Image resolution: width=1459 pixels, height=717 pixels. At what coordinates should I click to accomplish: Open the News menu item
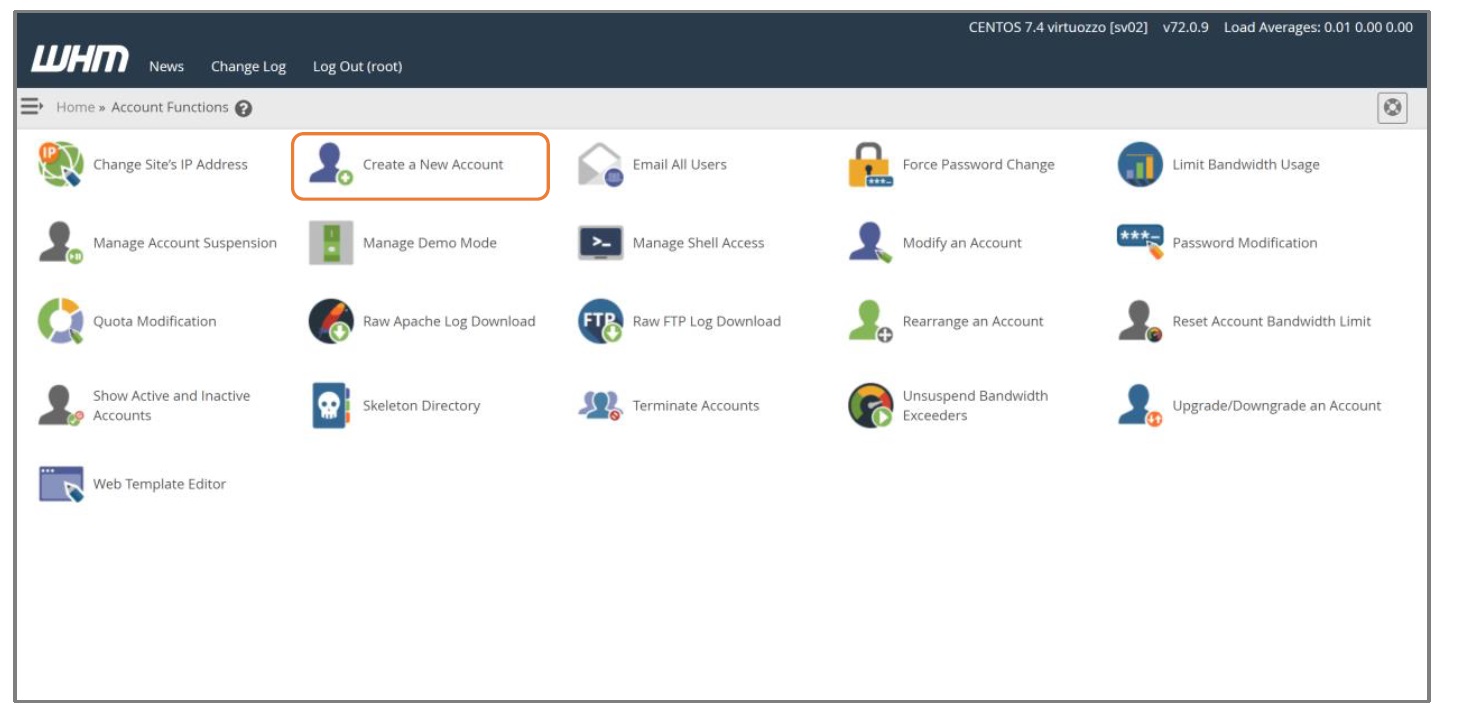166,67
